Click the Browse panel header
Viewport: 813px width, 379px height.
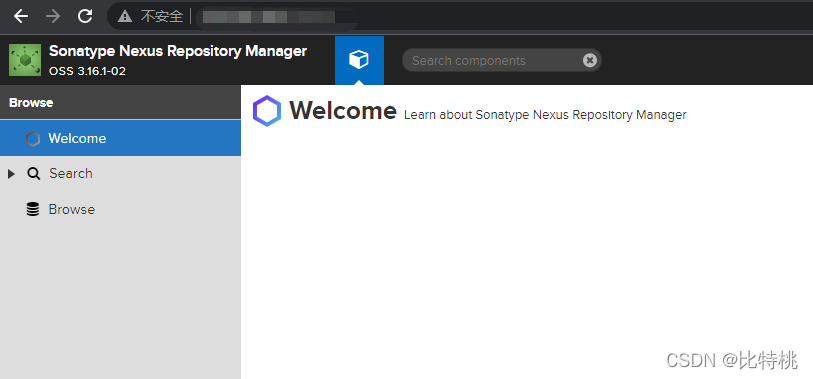[120, 103]
